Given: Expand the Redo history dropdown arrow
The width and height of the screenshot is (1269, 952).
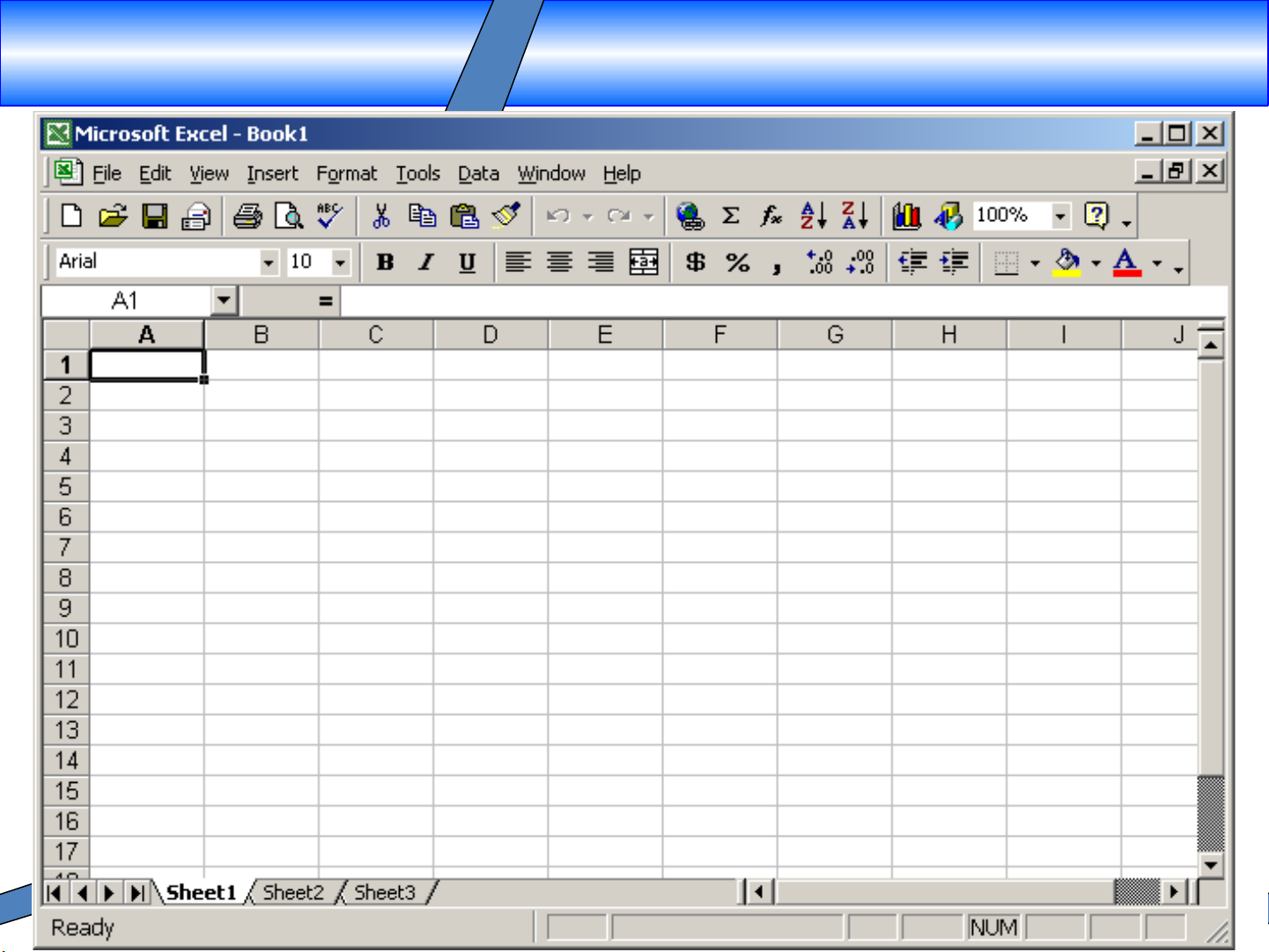Looking at the screenshot, I should pyautogui.click(x=649, y=217).
